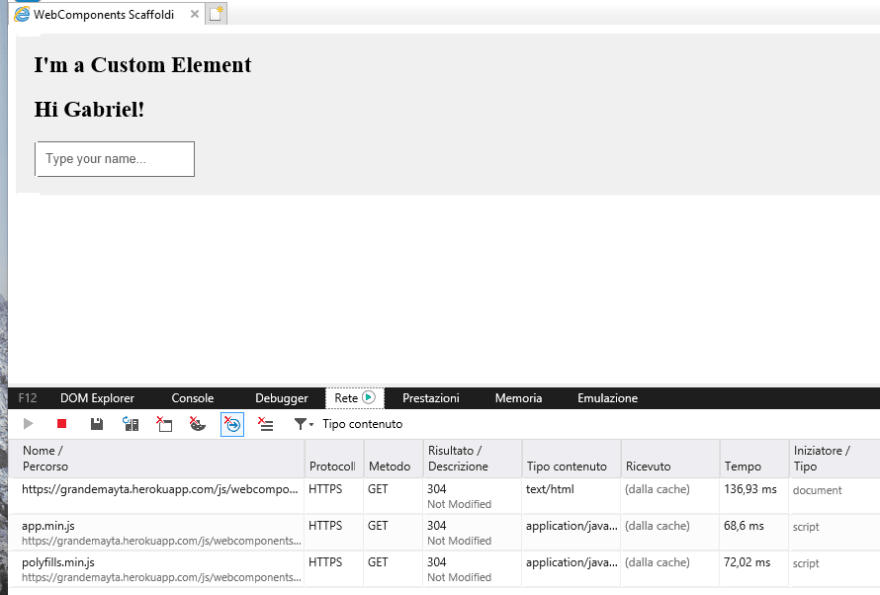Export captured traffic using the save icon
The width and height of the screenshot is (880, 595).
(x=97, y=424)
